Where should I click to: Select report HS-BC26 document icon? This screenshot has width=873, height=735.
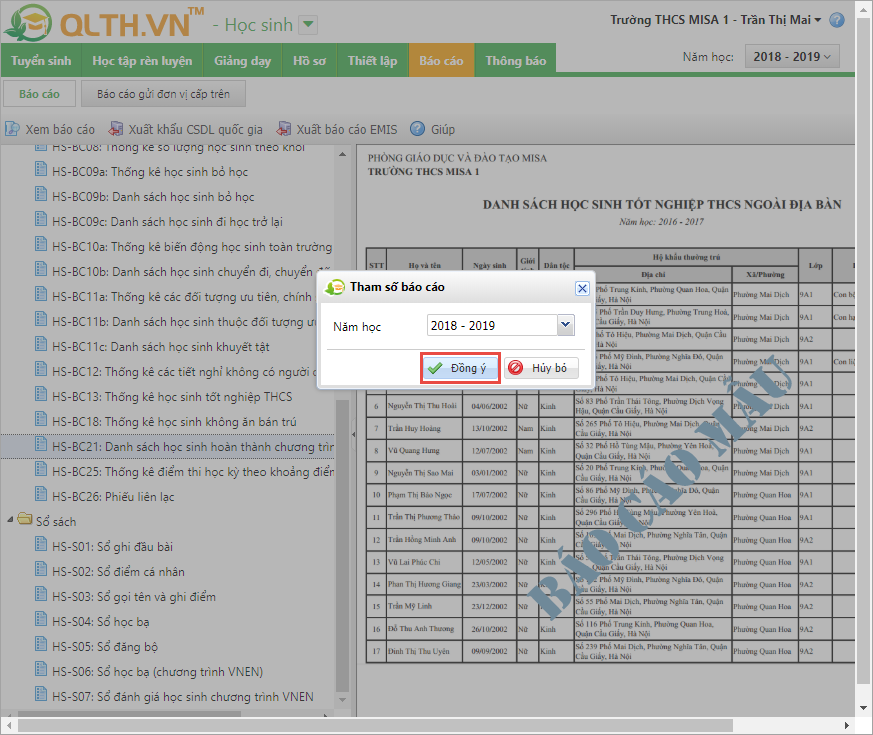41,494
